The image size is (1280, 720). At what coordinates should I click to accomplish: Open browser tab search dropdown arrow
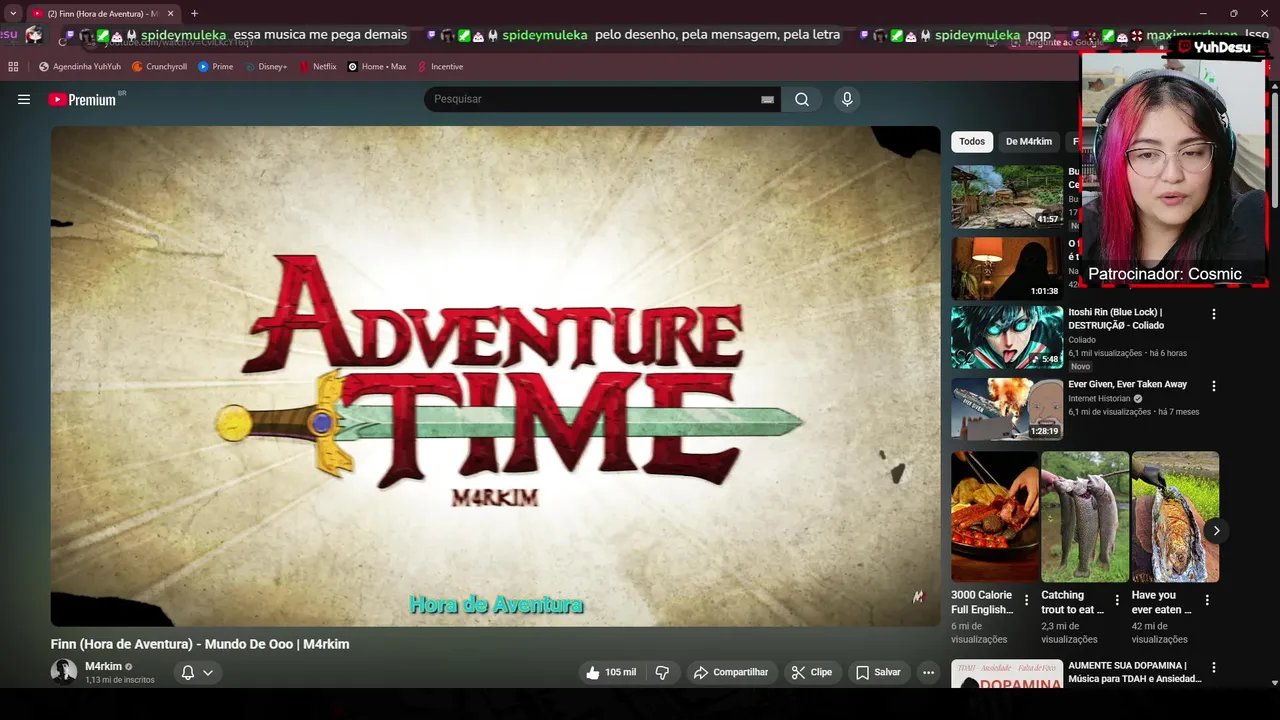click(x=13, y=13)
